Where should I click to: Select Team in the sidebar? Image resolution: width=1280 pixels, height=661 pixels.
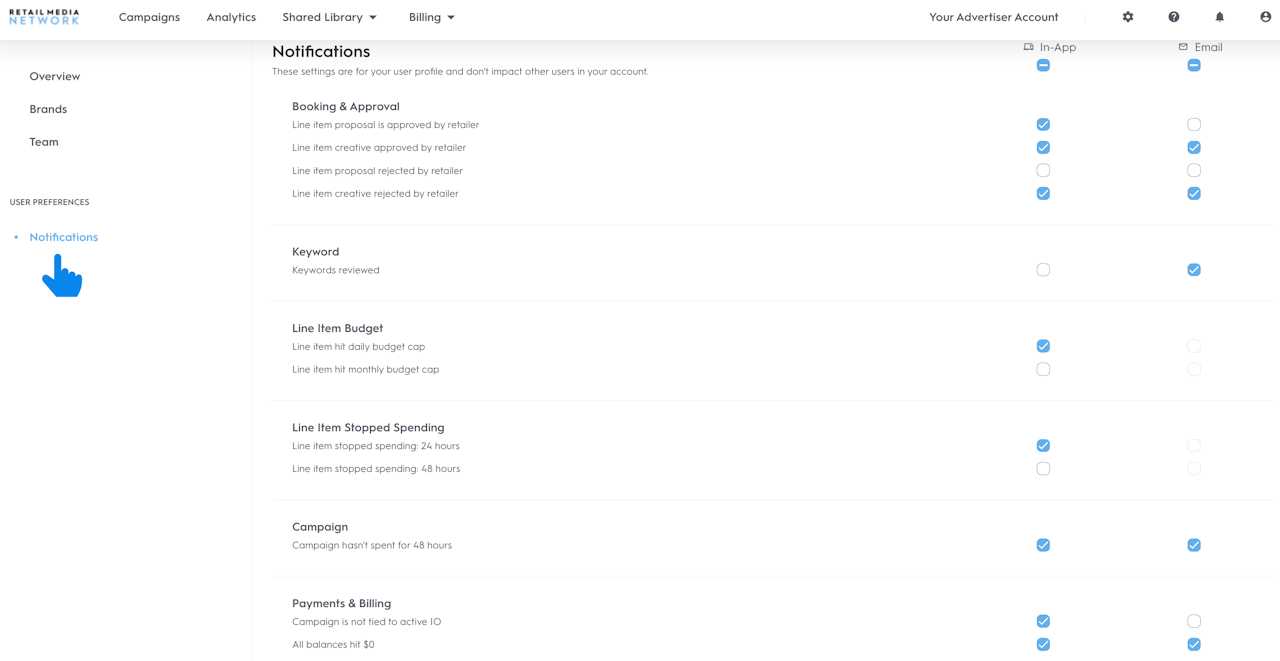pos(44,142)
